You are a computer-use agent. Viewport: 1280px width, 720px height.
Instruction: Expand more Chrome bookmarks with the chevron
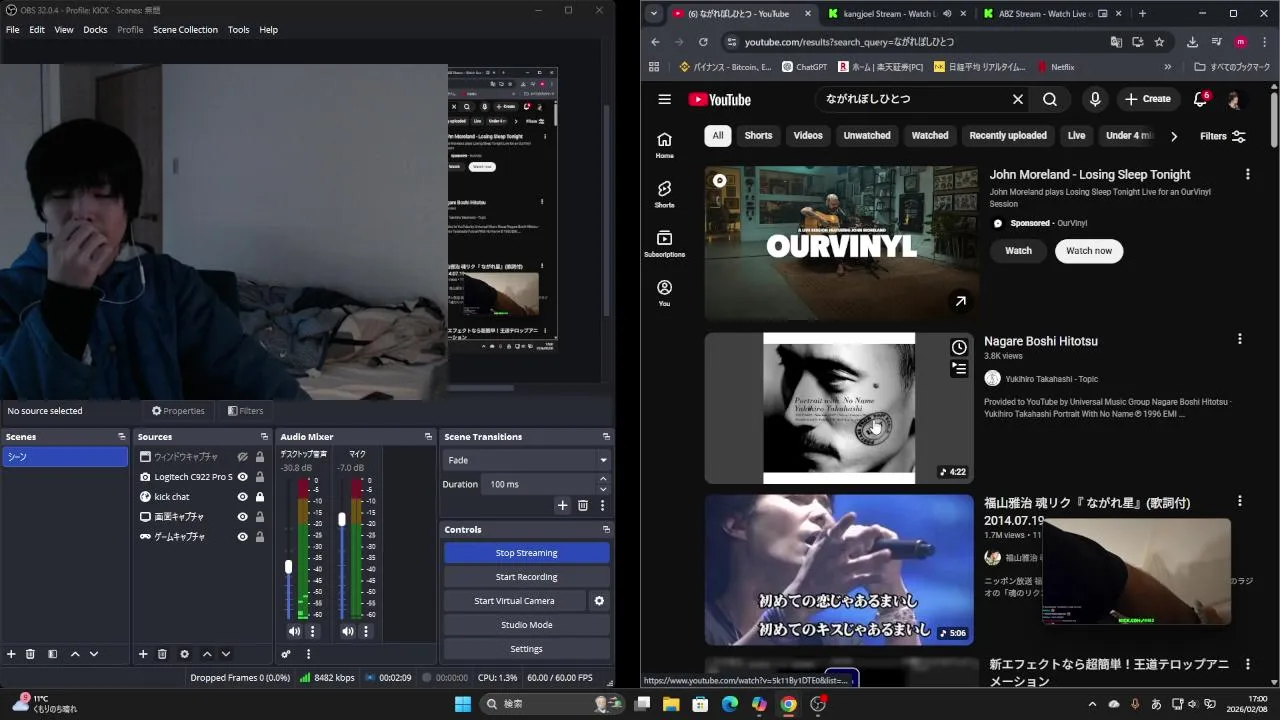pyautogui.click(x=1167, y=67)
